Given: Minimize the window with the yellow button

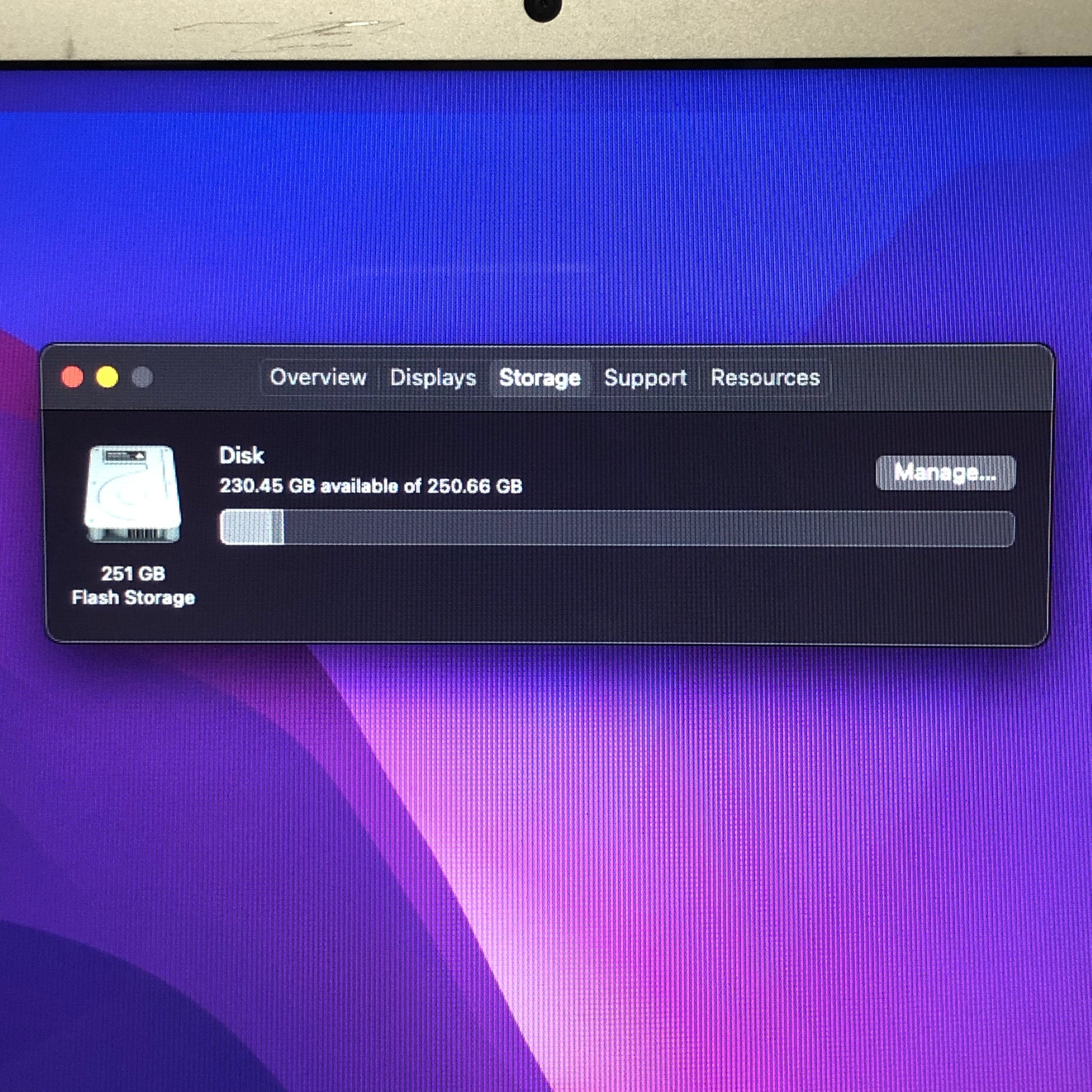Looking at the screenshot, I should 107,377.
